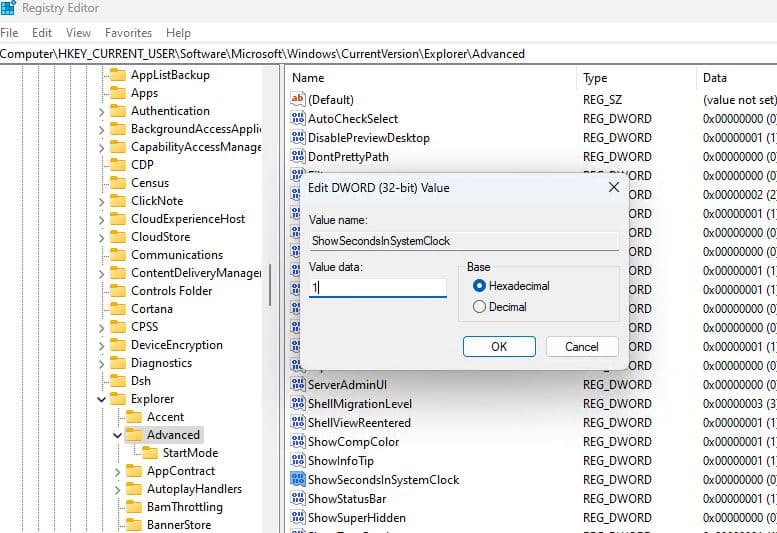Select the BannerStore folder icon
Screen dimensions: 777x533
[134, 525]
